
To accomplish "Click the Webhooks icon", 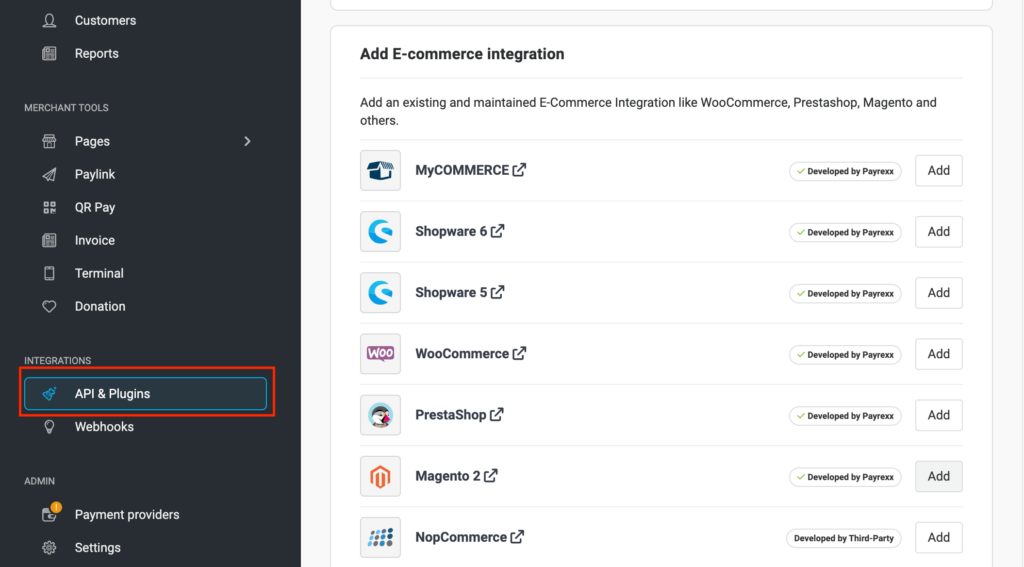I will (49, 427).
